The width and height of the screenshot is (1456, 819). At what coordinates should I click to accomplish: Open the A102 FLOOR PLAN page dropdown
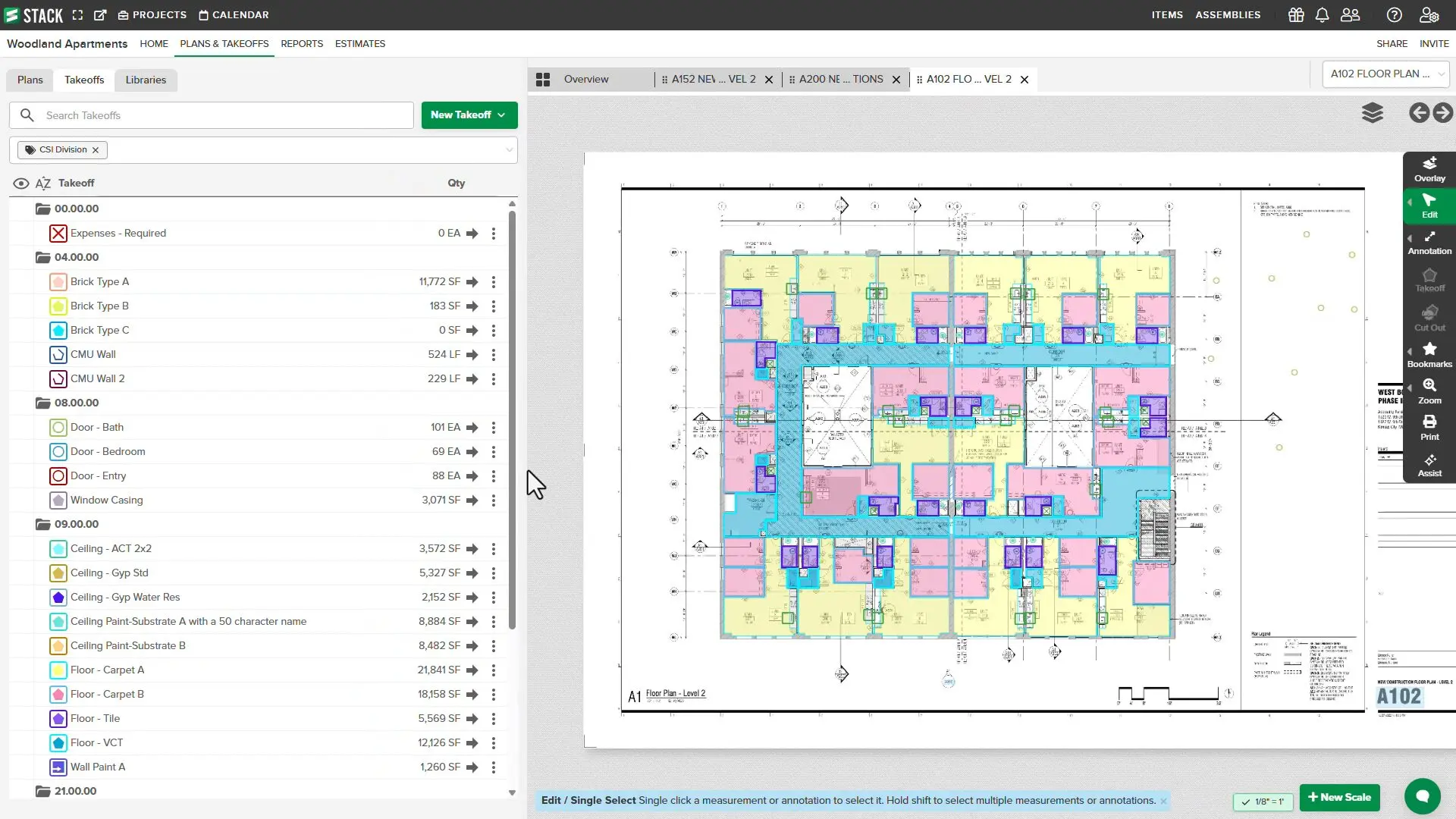coord(1385,74)
